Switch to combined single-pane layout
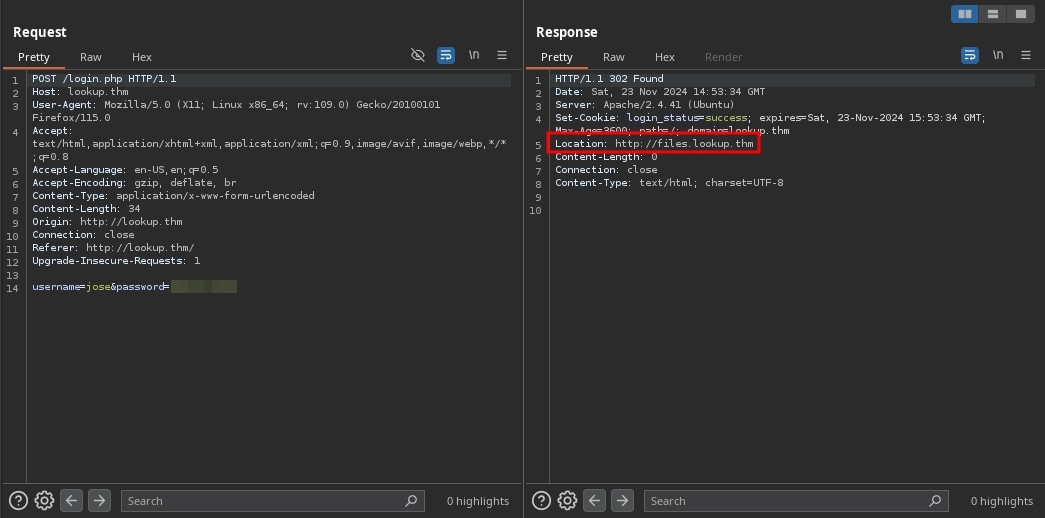The width and height of the screenshot is (1045, 518). tap(1020, 14)
